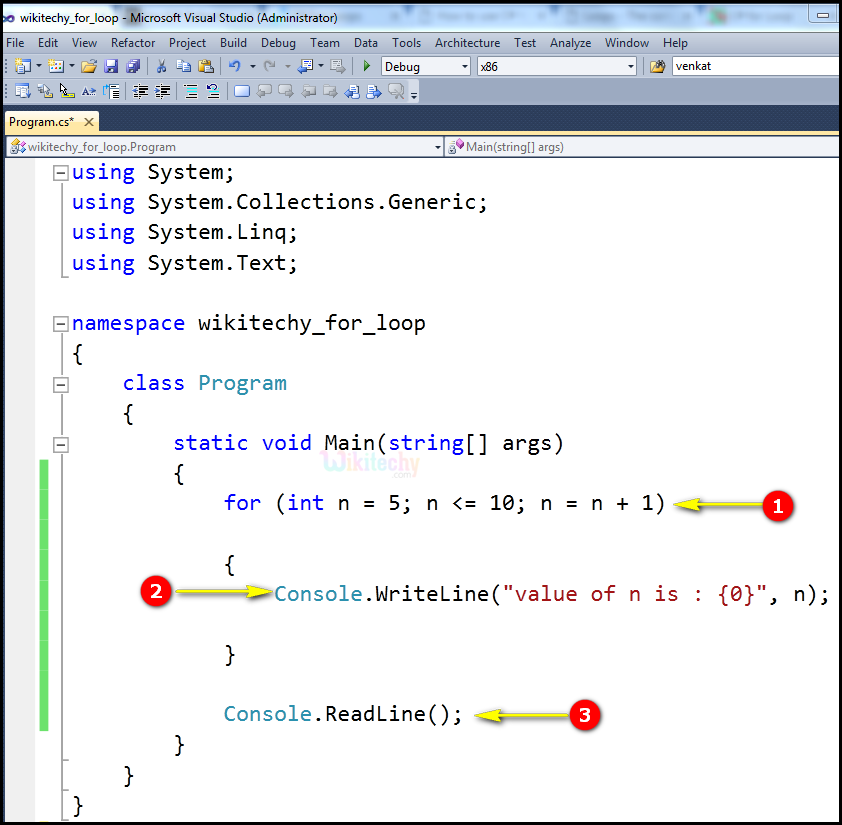842x825 pixels.
Task: Click the Toggle Bookmark icon
Action: pyautogui.click(x=241, y=91)
